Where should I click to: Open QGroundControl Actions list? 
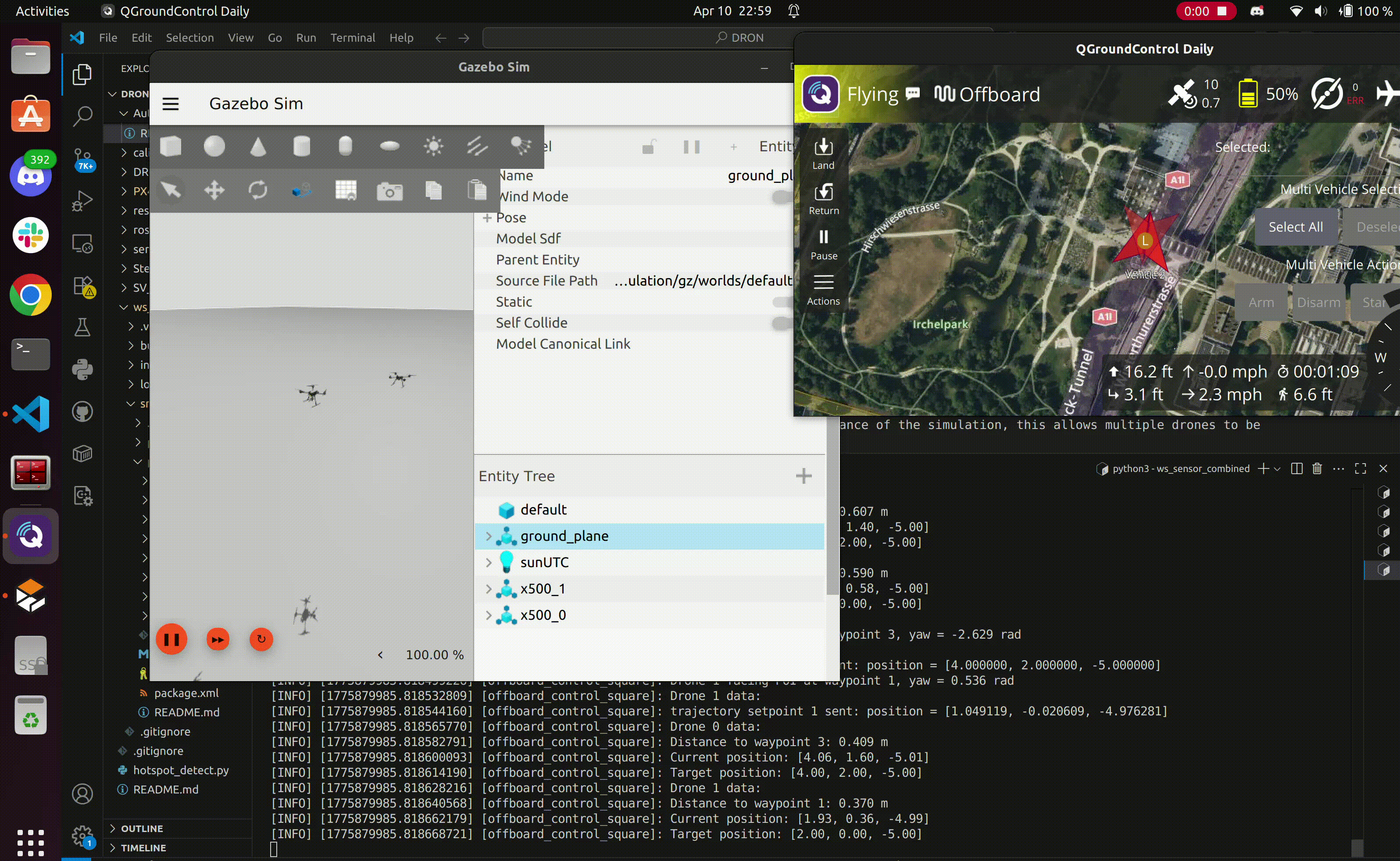823,289
